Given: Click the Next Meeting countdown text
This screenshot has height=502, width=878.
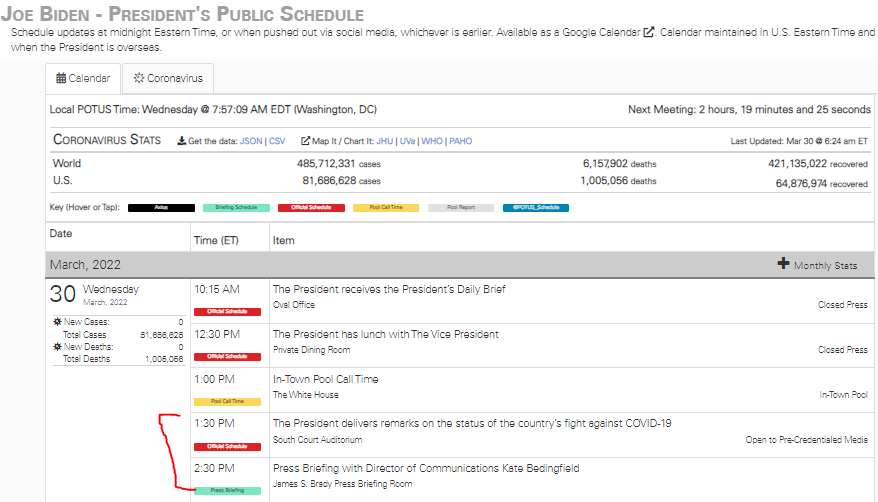Looking at the screenshot, I should [x=749, y=109].
